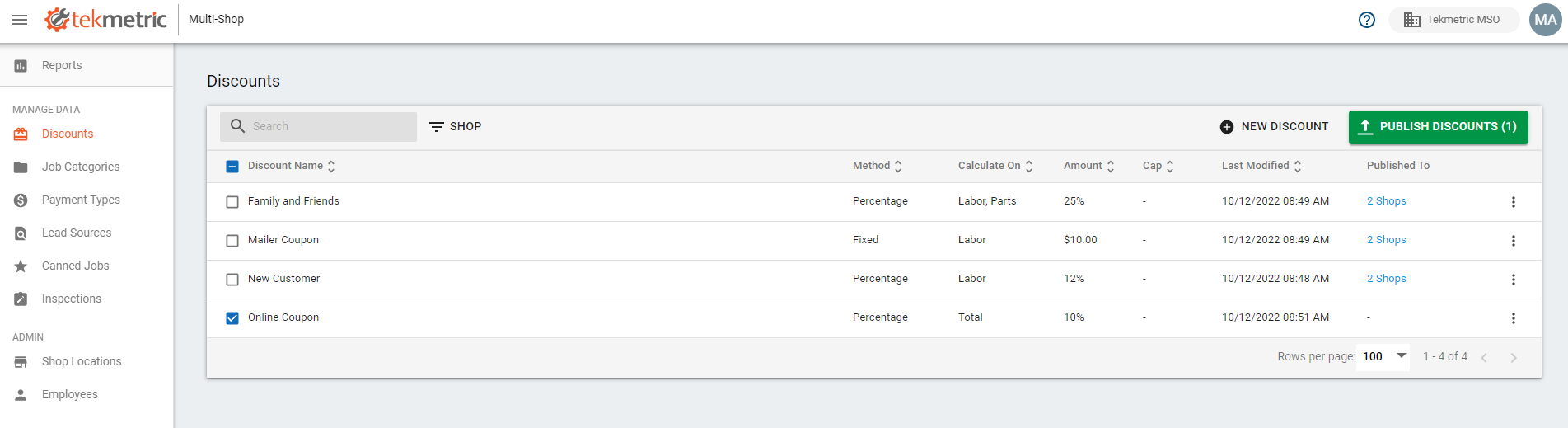1568x428 pixels.
Task: Click the 10/12/2022 08:51 AM timestamp
Action: click(1275, 317)
